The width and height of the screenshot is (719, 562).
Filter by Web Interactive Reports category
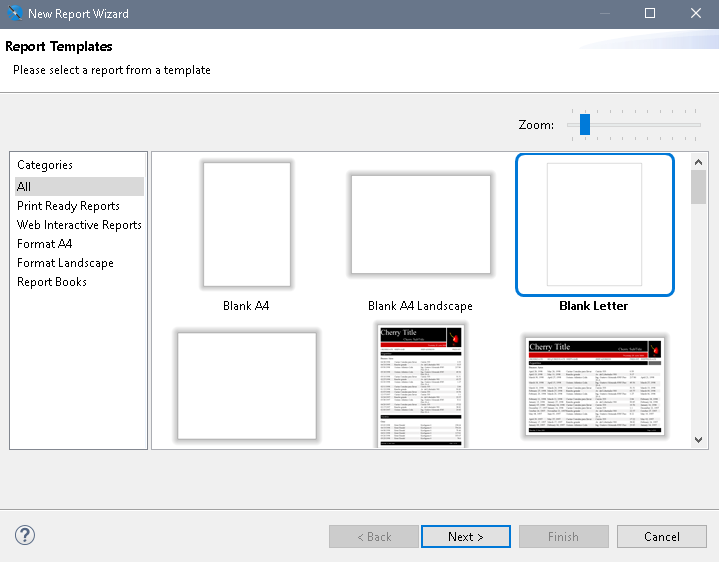[79, 225]
